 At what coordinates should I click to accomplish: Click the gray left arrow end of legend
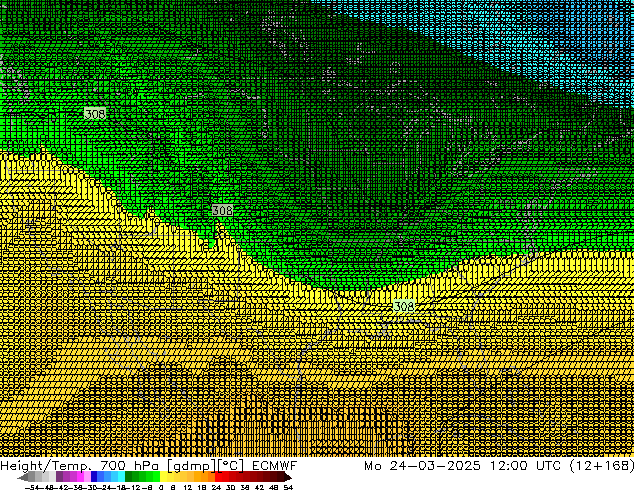(22, 477)
